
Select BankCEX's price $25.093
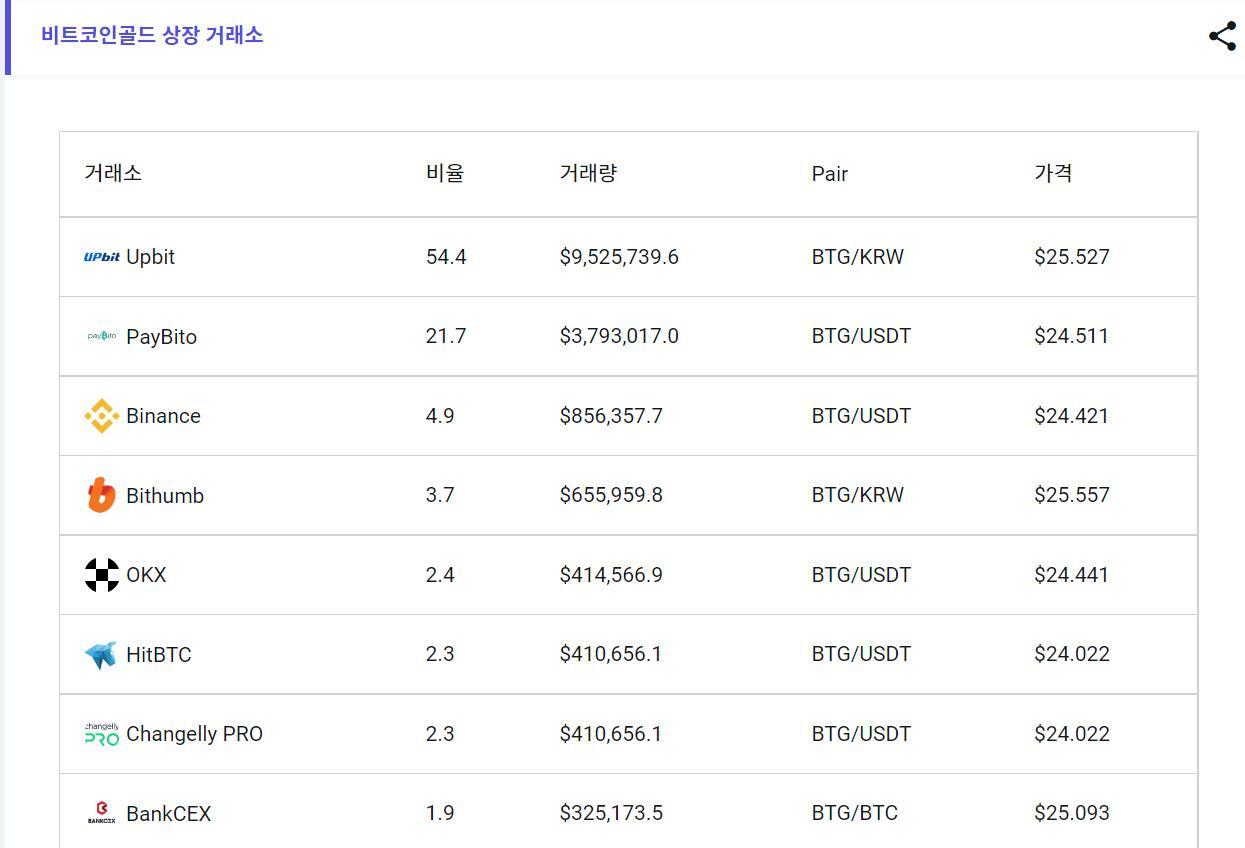point(1072,813)
